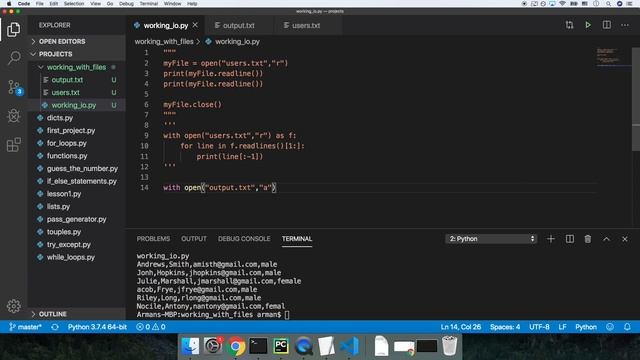Open Source Control view with badge
The image size is (640, 360).
click(15, 87)
